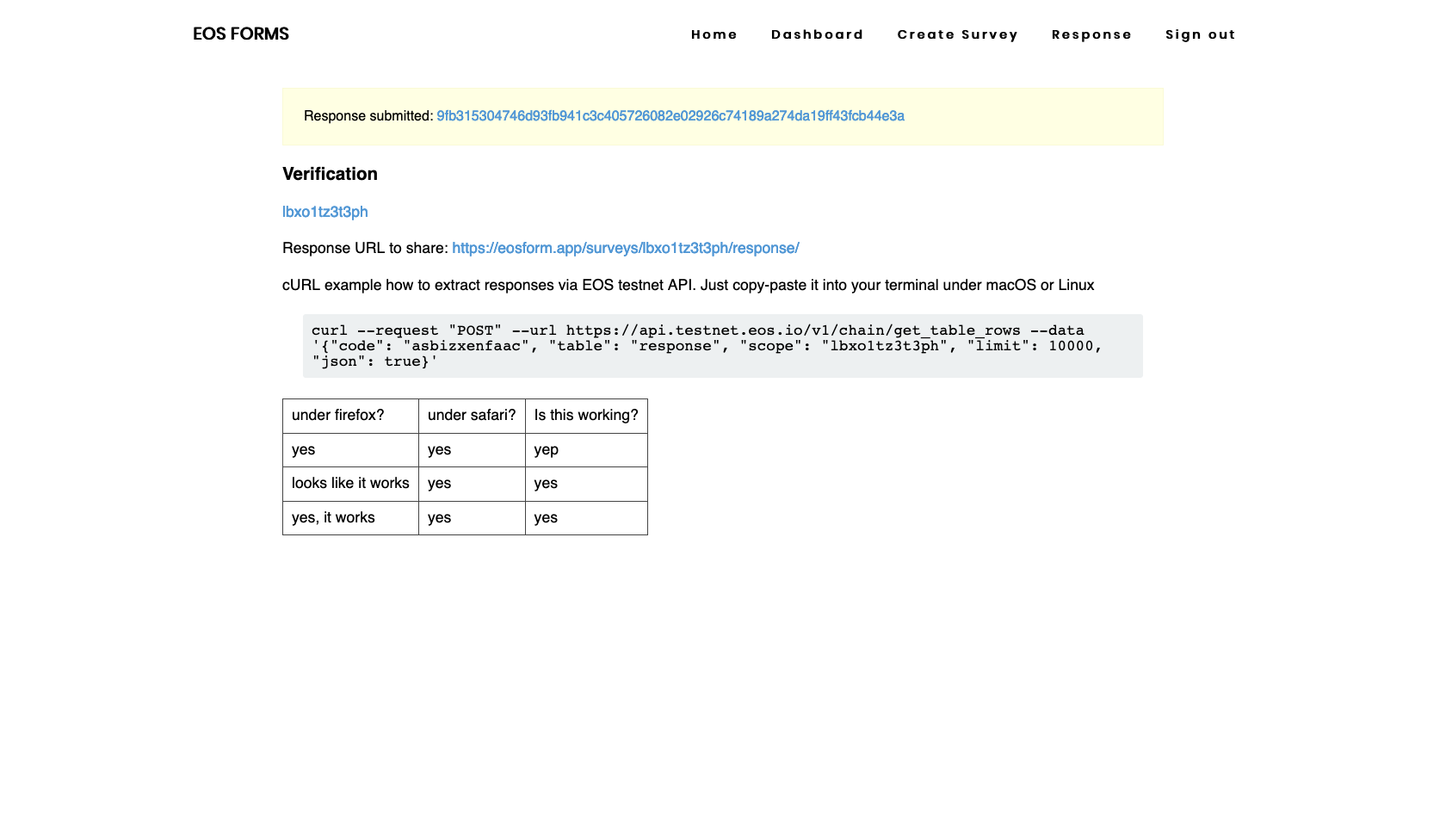Click the 'under safari?' column header

pos(472,416)
